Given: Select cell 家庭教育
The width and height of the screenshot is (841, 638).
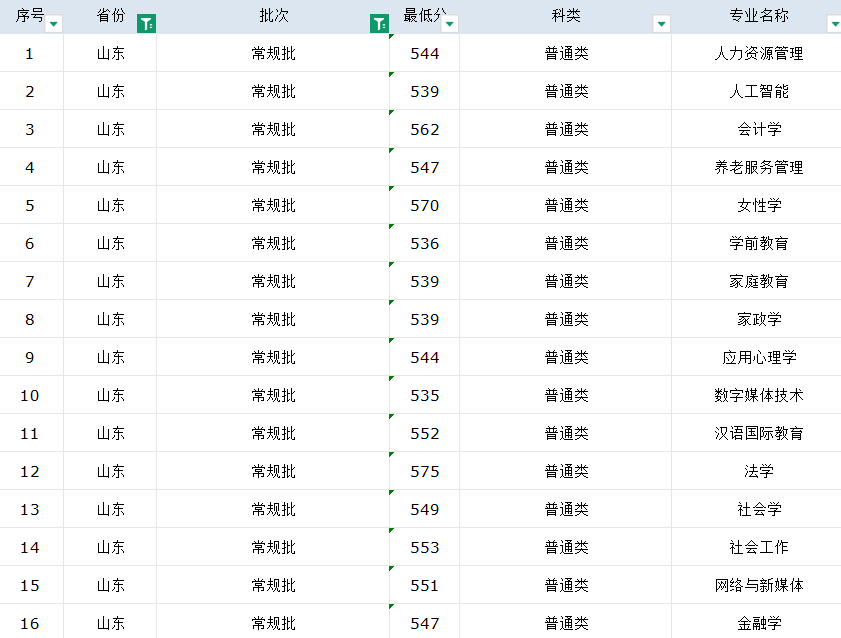Looking at the screenshot, I should [756, 281].
